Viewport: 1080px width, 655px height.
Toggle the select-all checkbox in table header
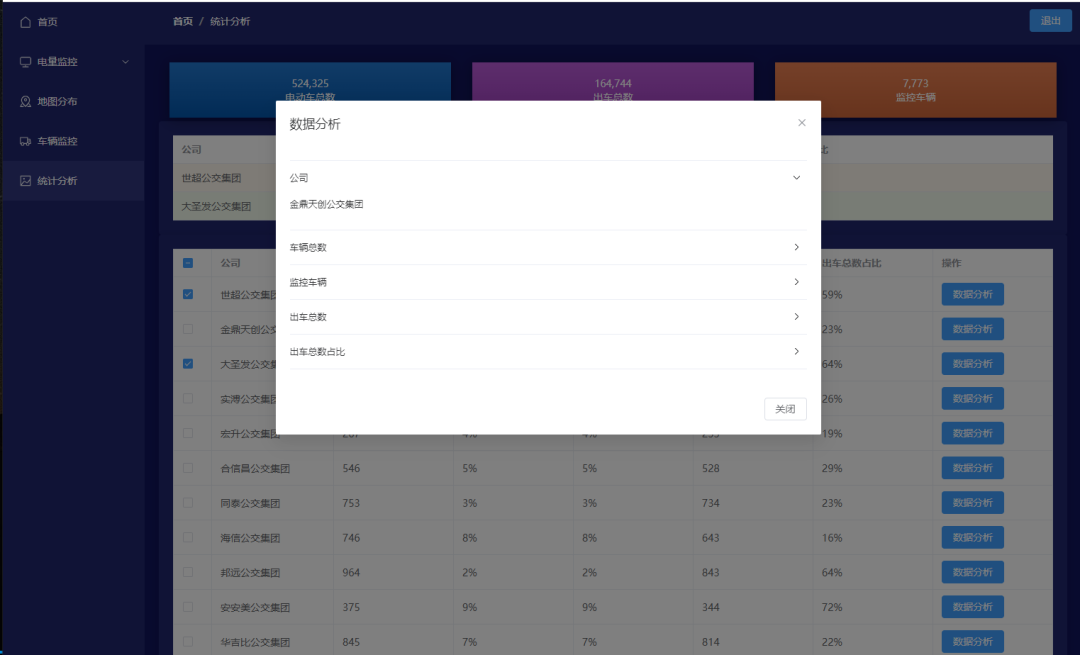(188, 263)
